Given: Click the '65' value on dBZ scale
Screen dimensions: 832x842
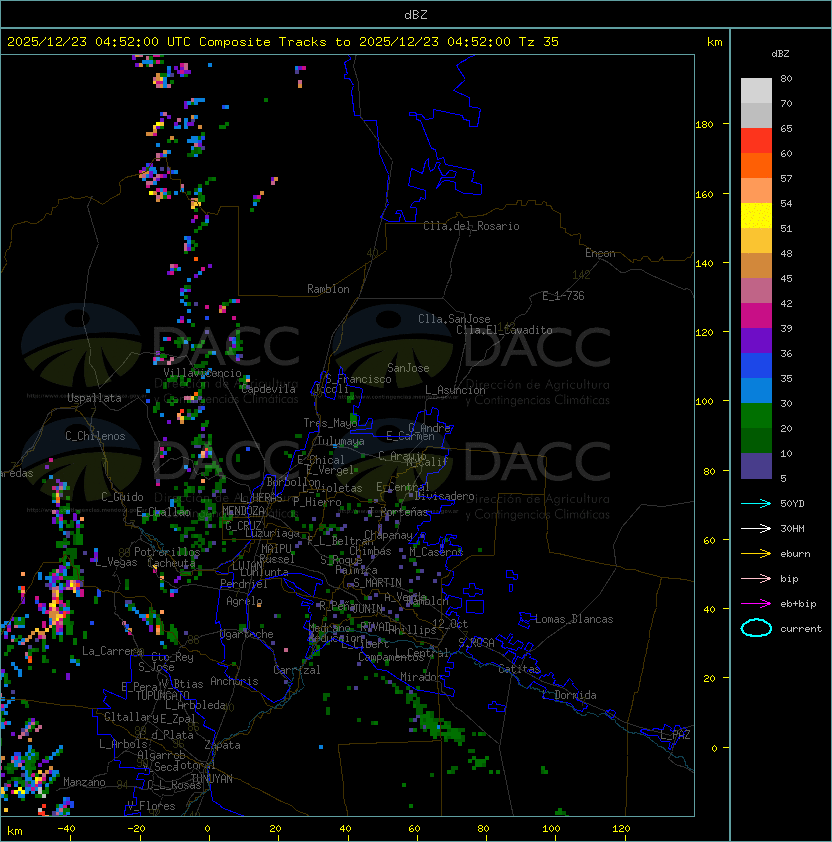Looking at the screenshot, I should tap(786, 128).
